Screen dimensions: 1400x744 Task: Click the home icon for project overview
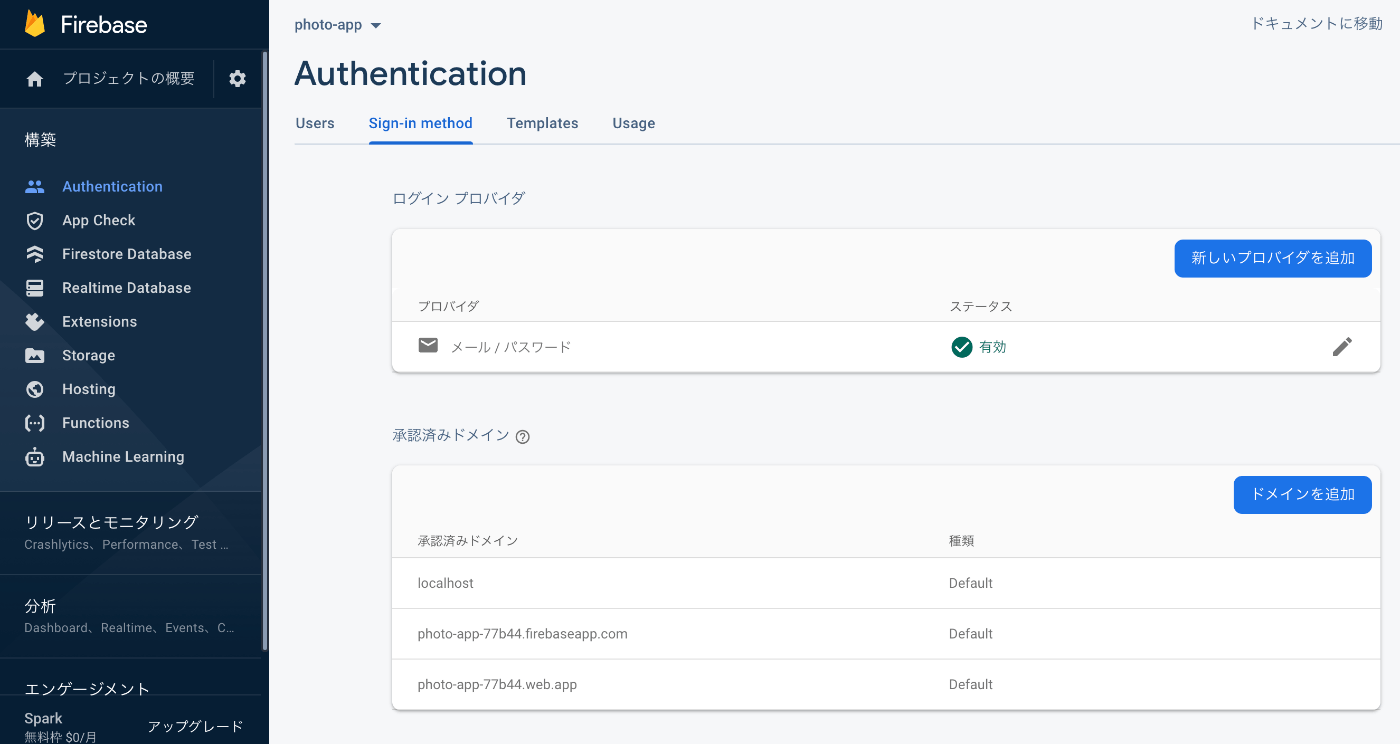[x=35, y=79]
